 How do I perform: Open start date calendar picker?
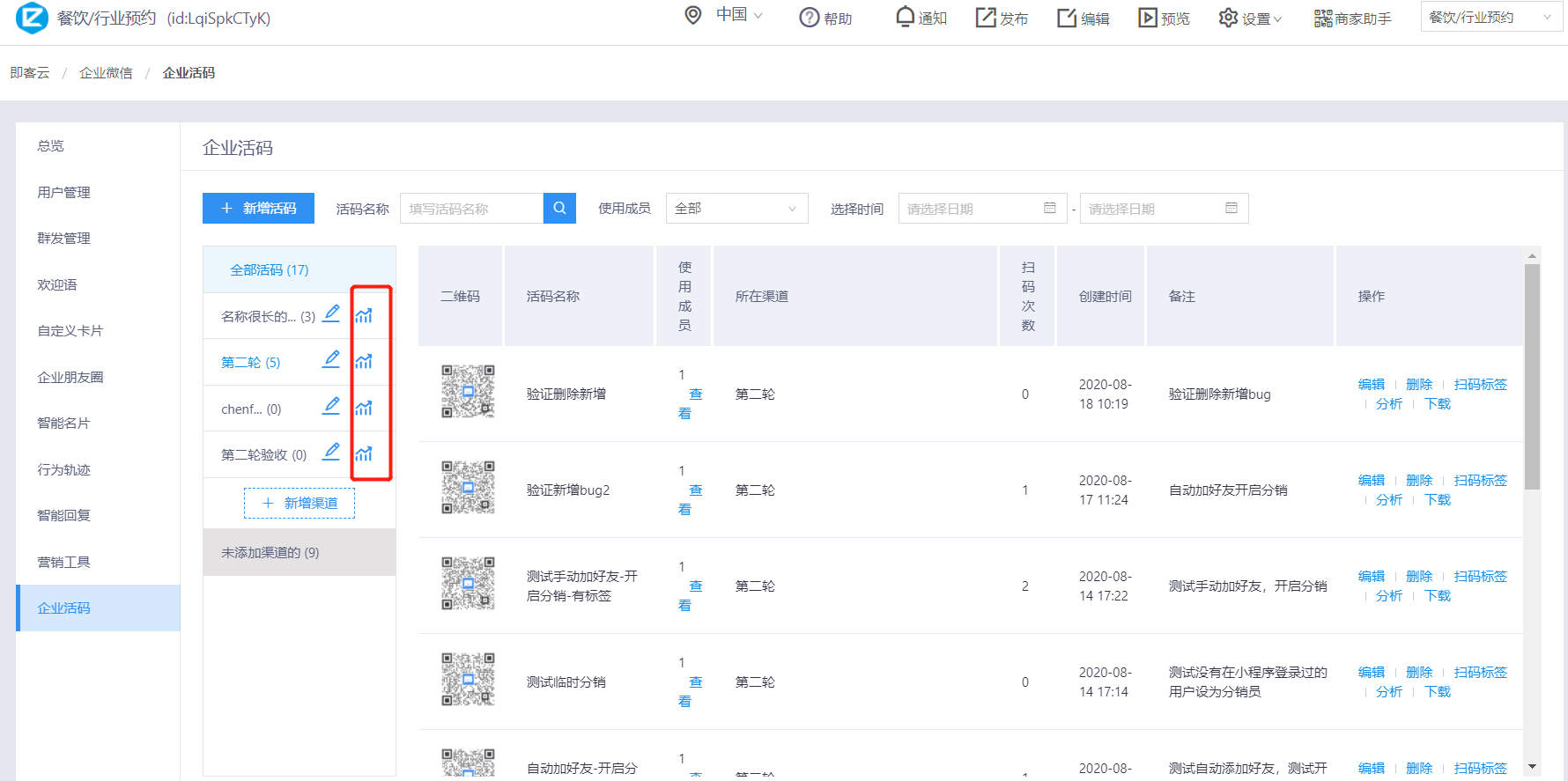(1050, 208)
